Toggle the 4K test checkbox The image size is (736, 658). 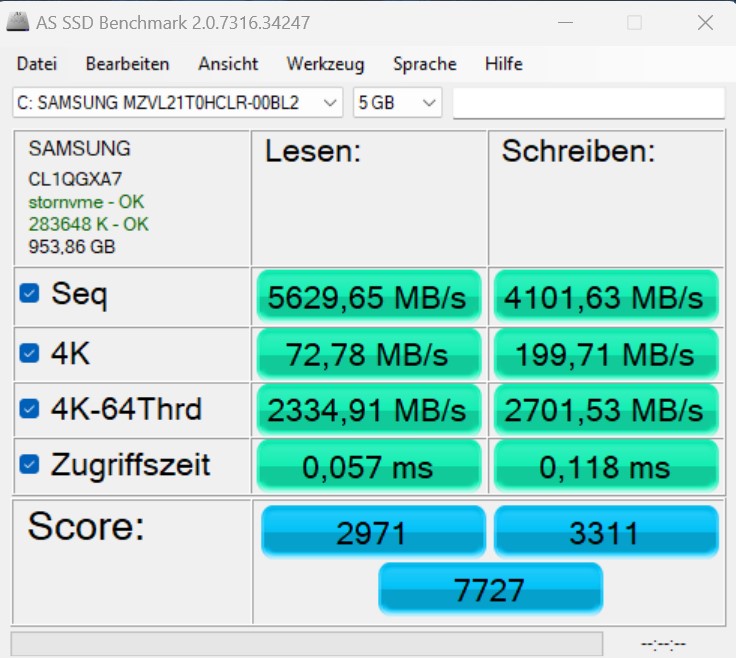(x=30, y=353)
